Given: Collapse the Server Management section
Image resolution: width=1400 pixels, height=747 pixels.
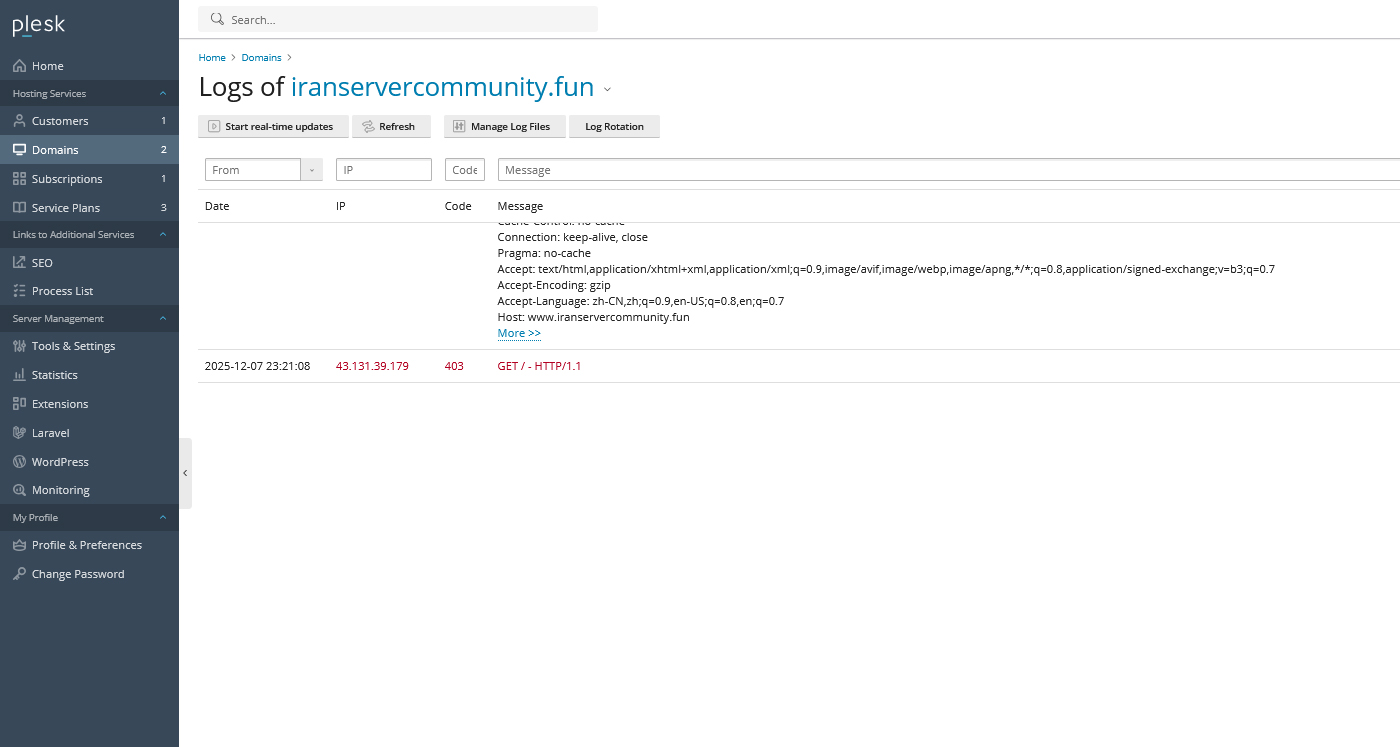Looking at the screenshot, I should [x=163, y=319].
